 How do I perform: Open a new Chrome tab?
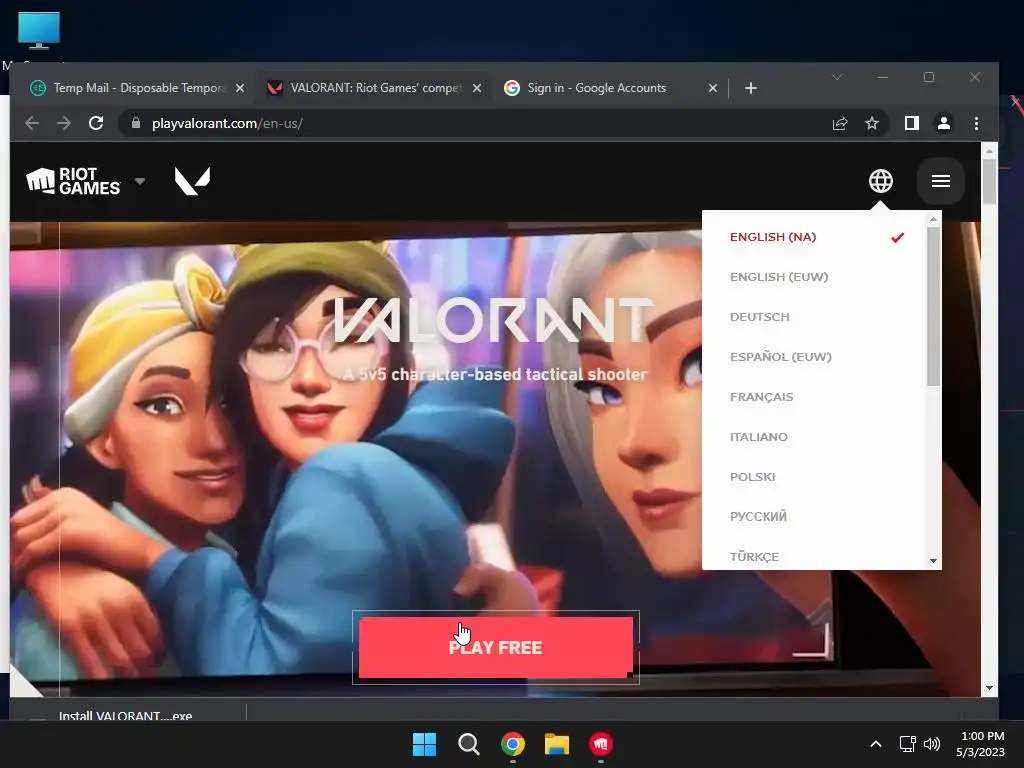click(x=751, y=88)
